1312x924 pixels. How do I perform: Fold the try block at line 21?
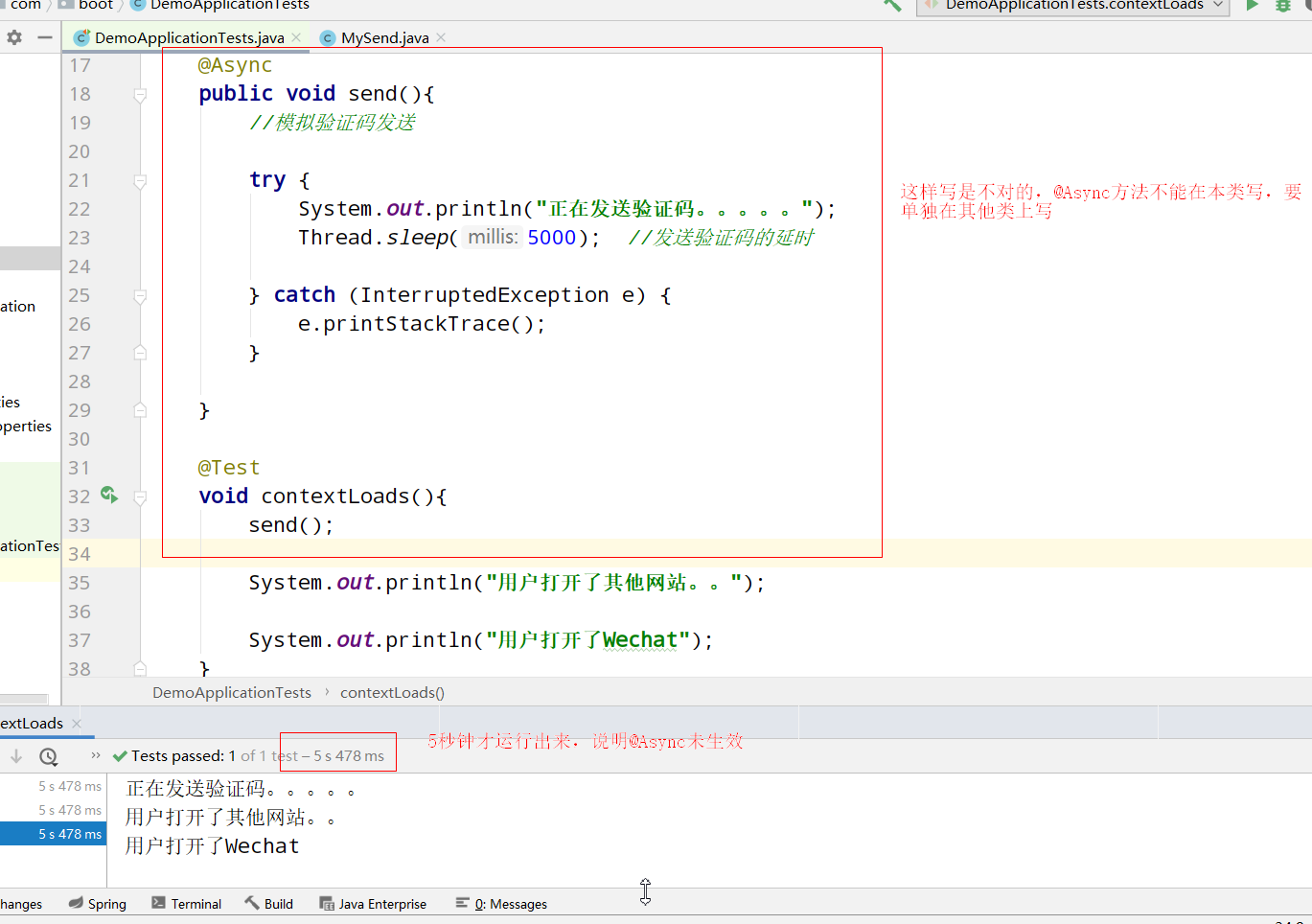[x=140, y=181]
